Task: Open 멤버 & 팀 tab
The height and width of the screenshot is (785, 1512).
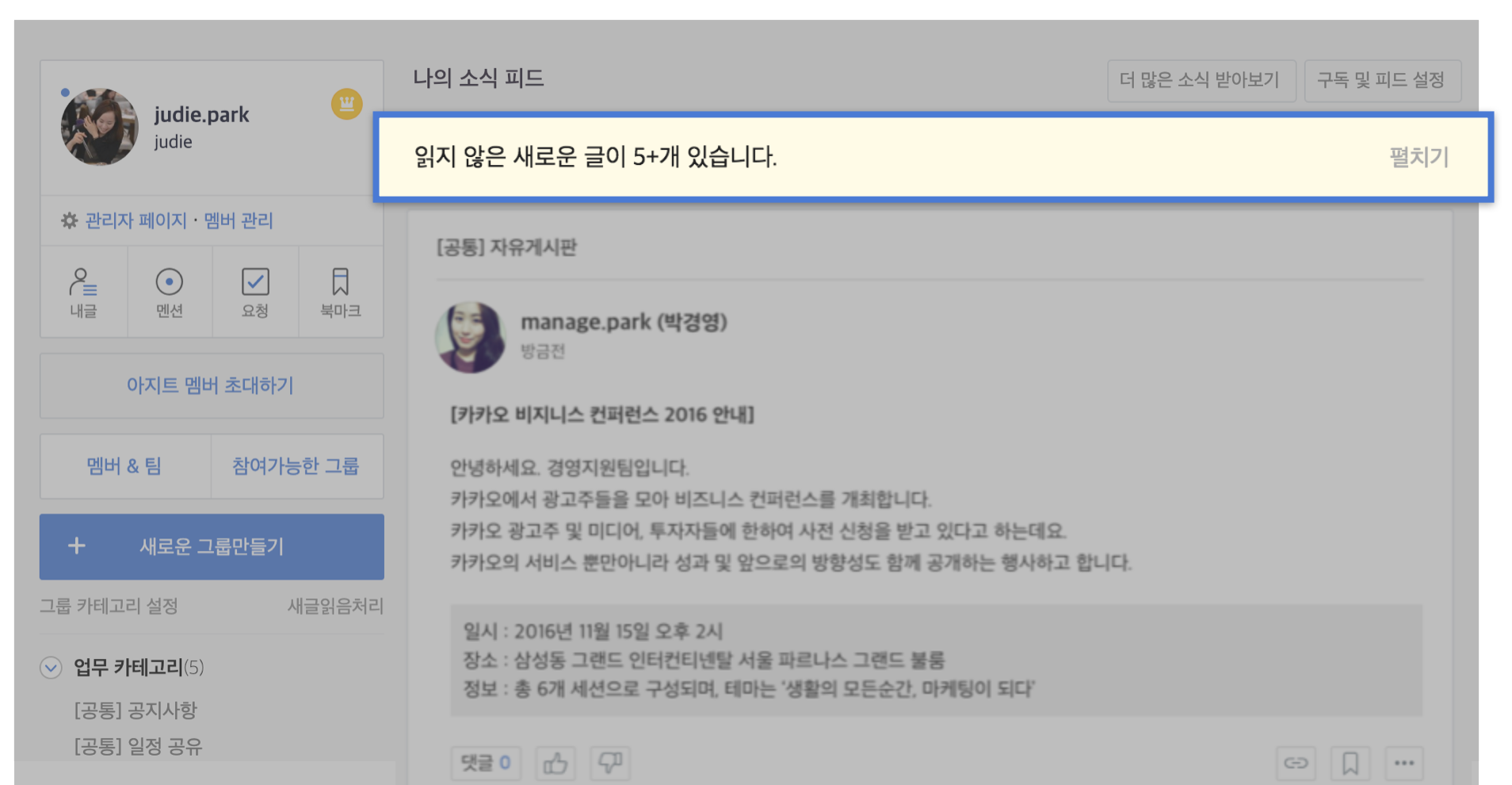Action: point(124,466)
